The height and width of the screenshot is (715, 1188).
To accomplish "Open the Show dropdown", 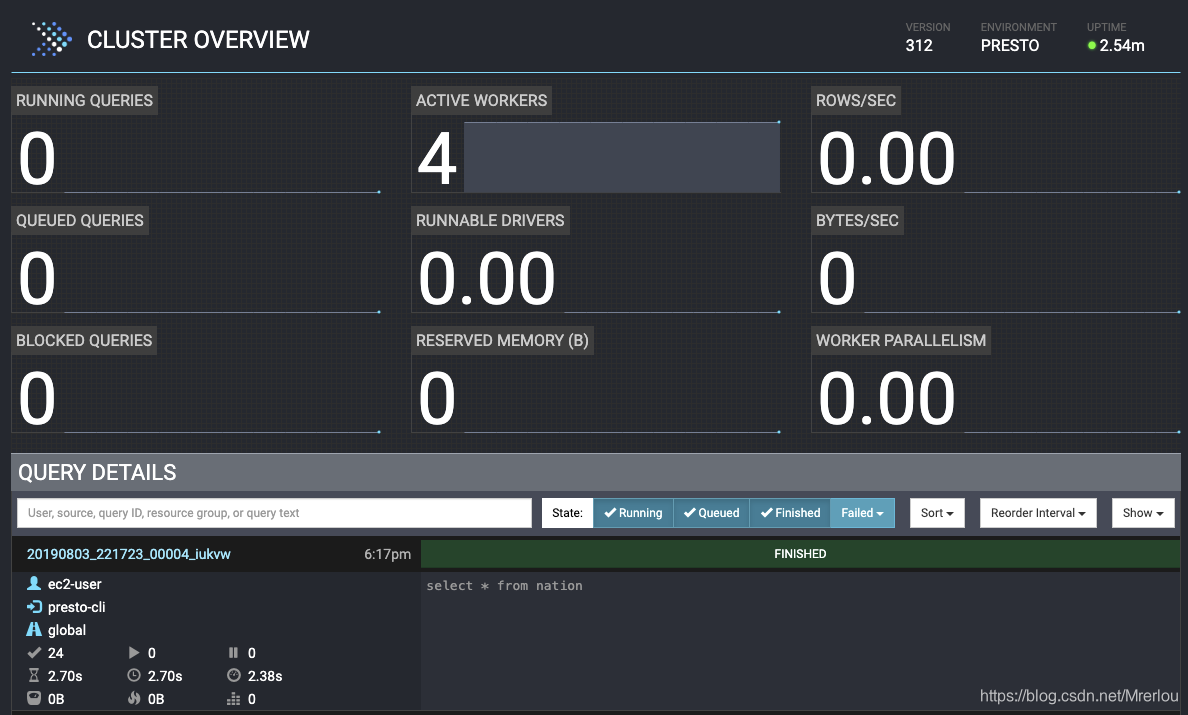I will click(x=1143, y=513).
